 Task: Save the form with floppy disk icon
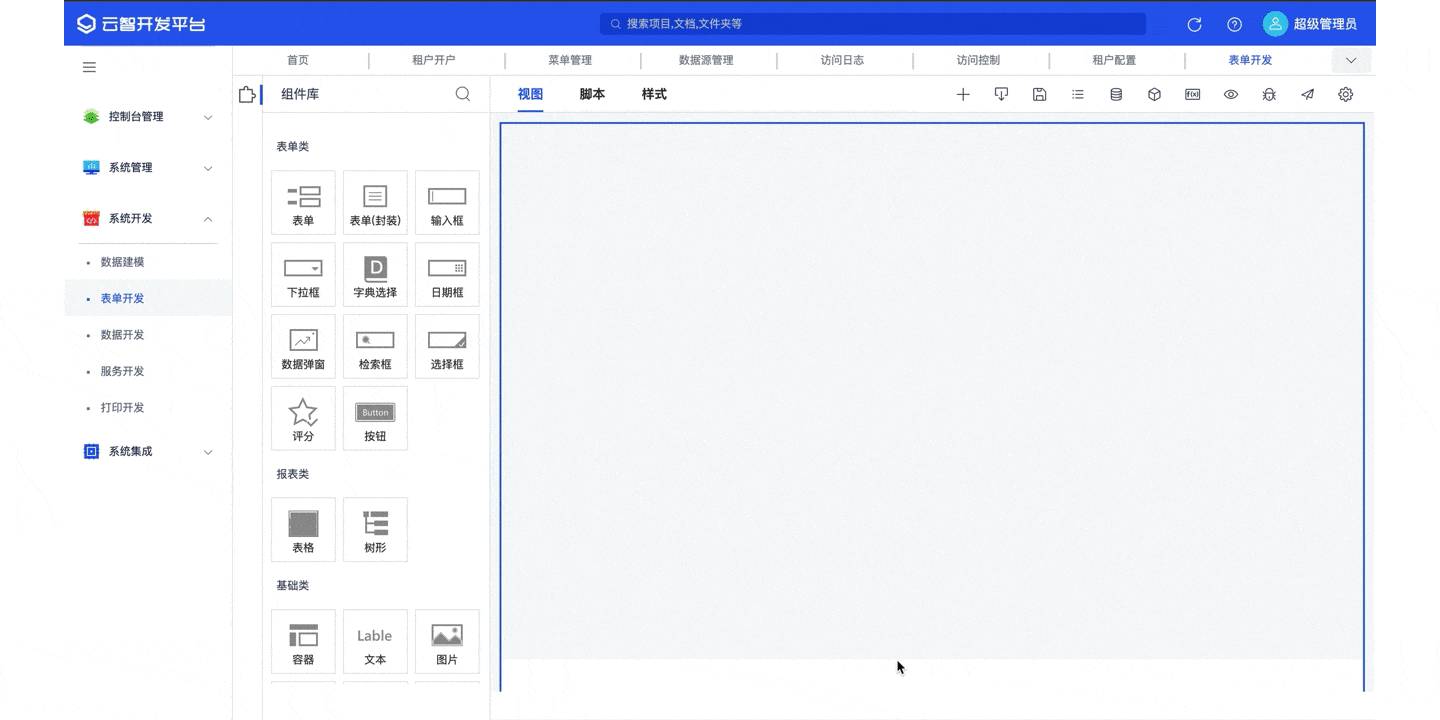tap(1040, 94)
